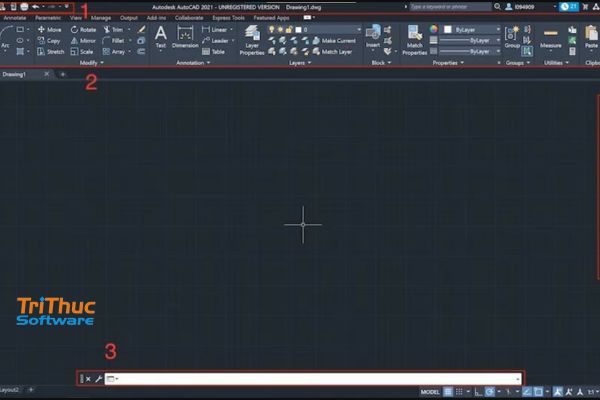Click Match Layer button
The height and width of the screenshot is (400, 600).
coord(332,52)
